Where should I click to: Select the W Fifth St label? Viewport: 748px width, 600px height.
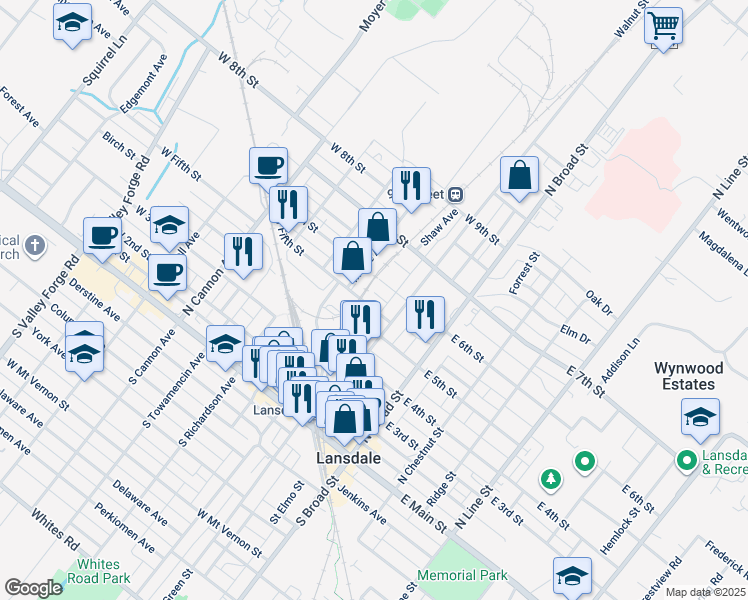181,164
